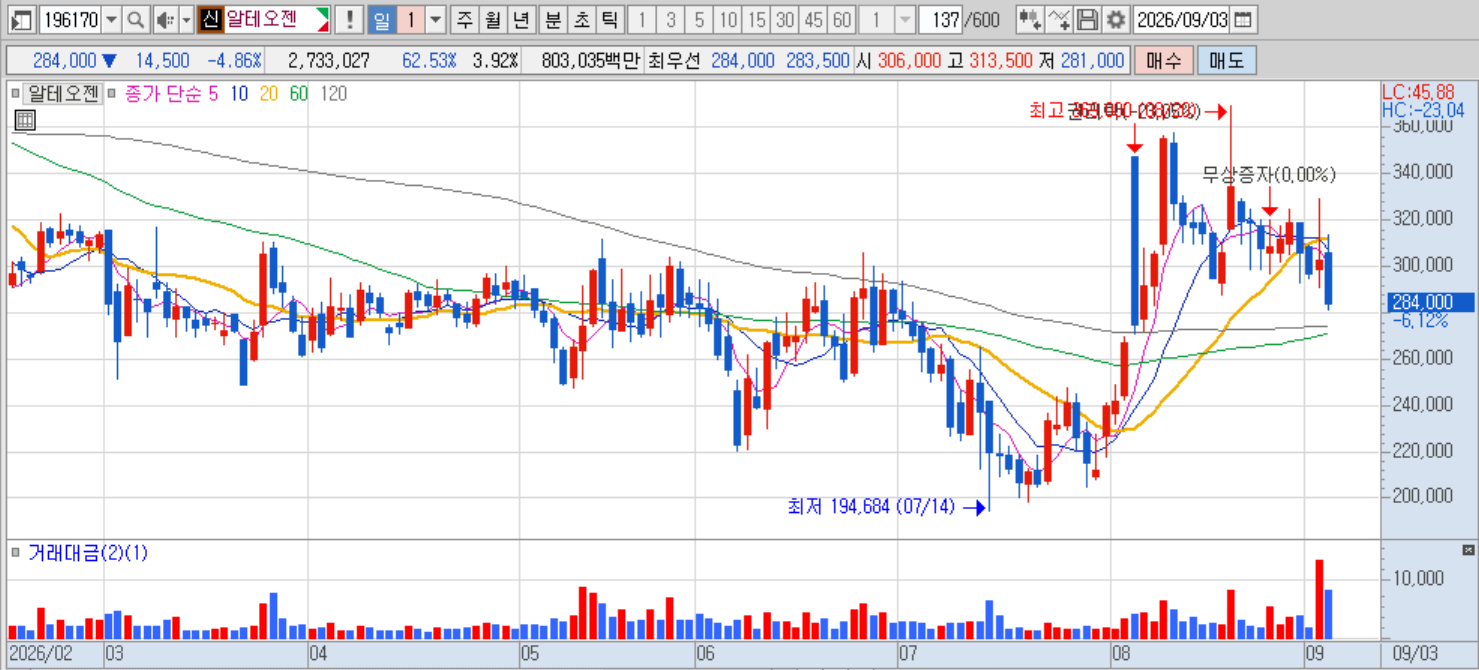
Task: Click the add line indicator icon
Action: point(1060,19)
